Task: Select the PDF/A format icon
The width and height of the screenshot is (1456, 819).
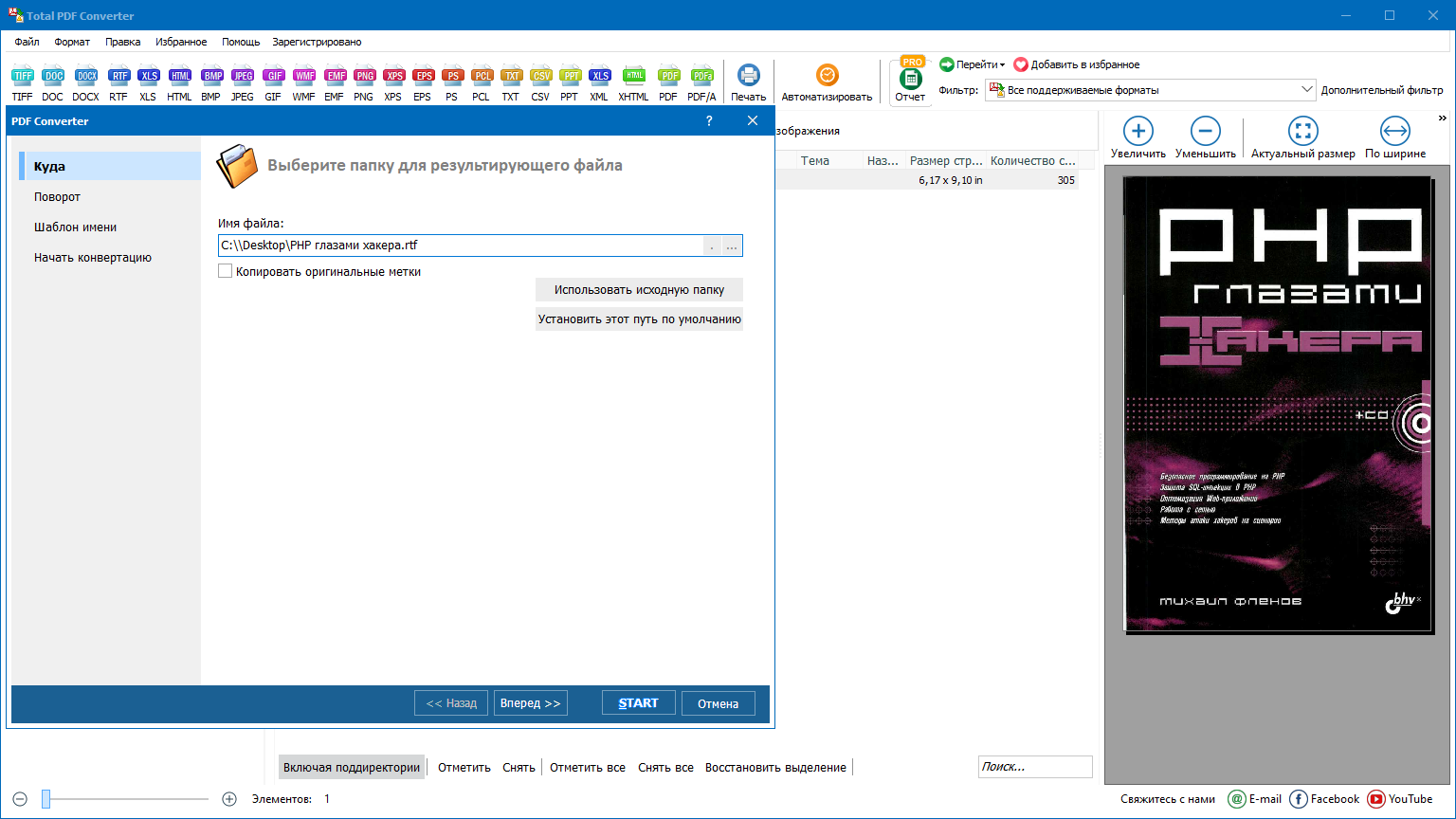Action: 701,76
